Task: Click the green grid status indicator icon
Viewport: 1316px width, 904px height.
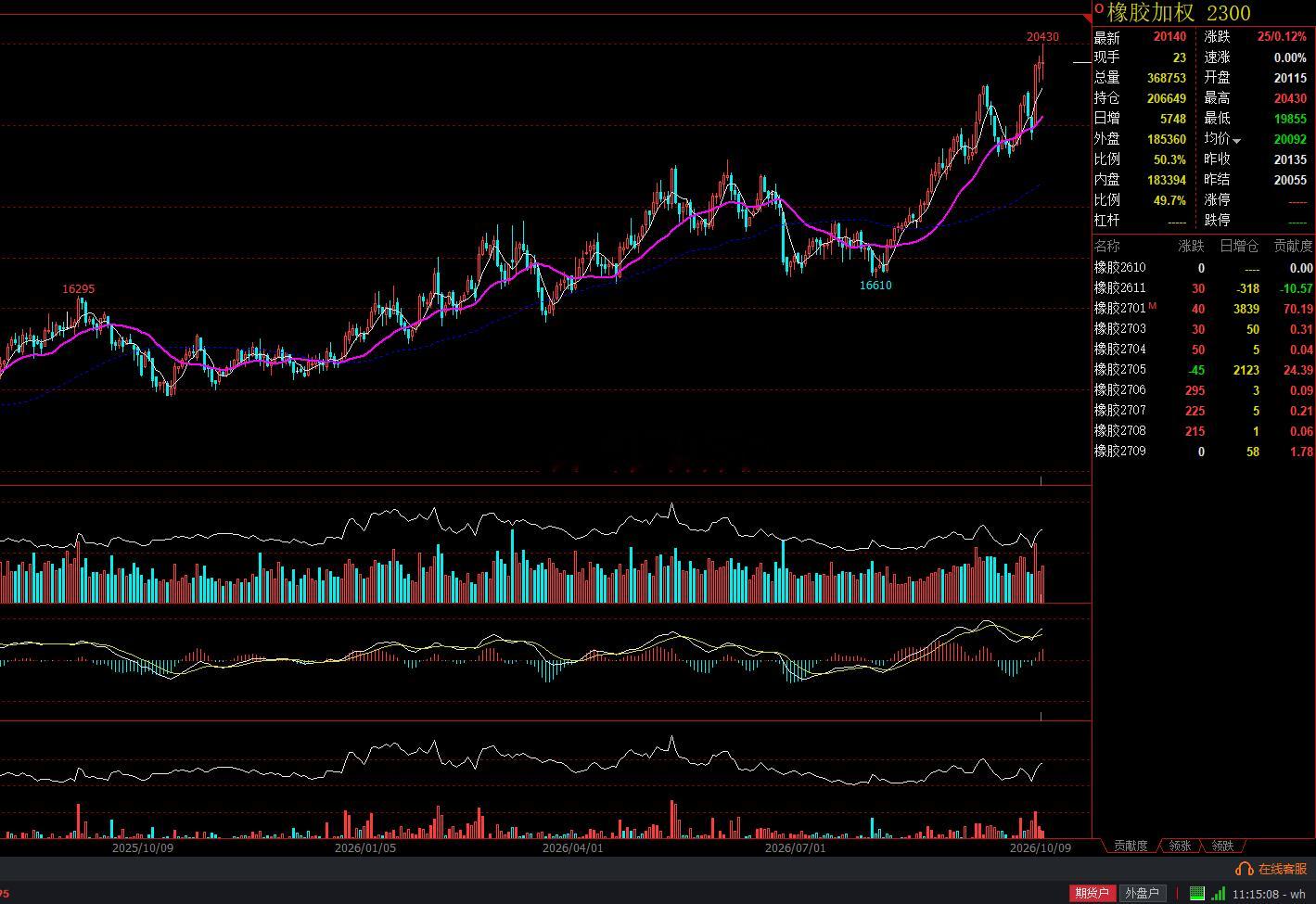Action: (1197, 894)
